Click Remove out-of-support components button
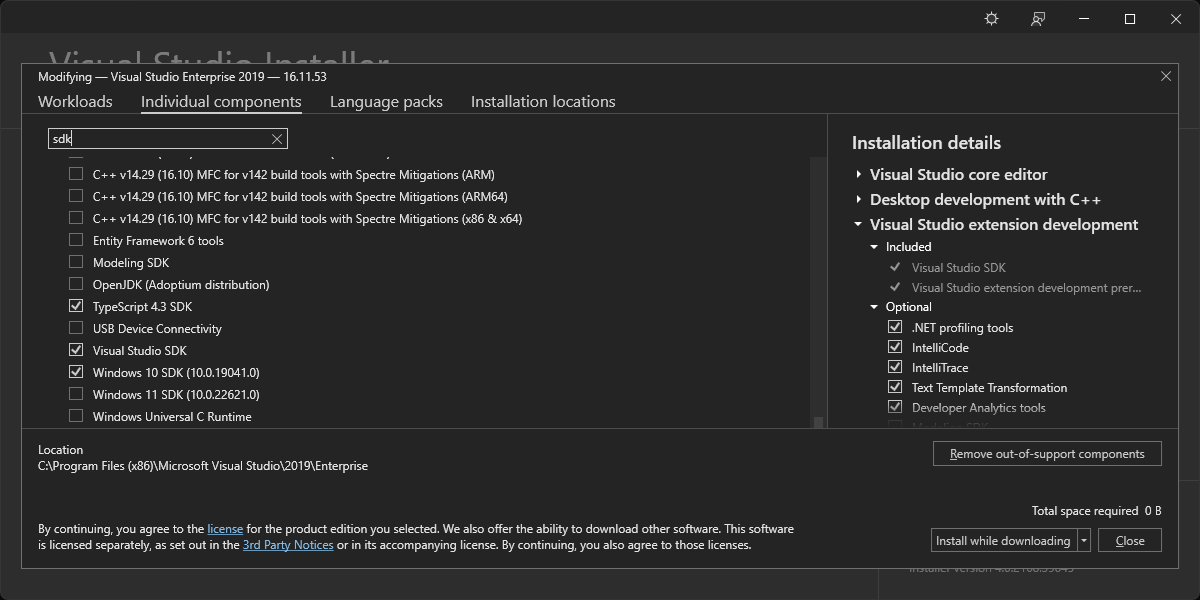 [1046, 454]
